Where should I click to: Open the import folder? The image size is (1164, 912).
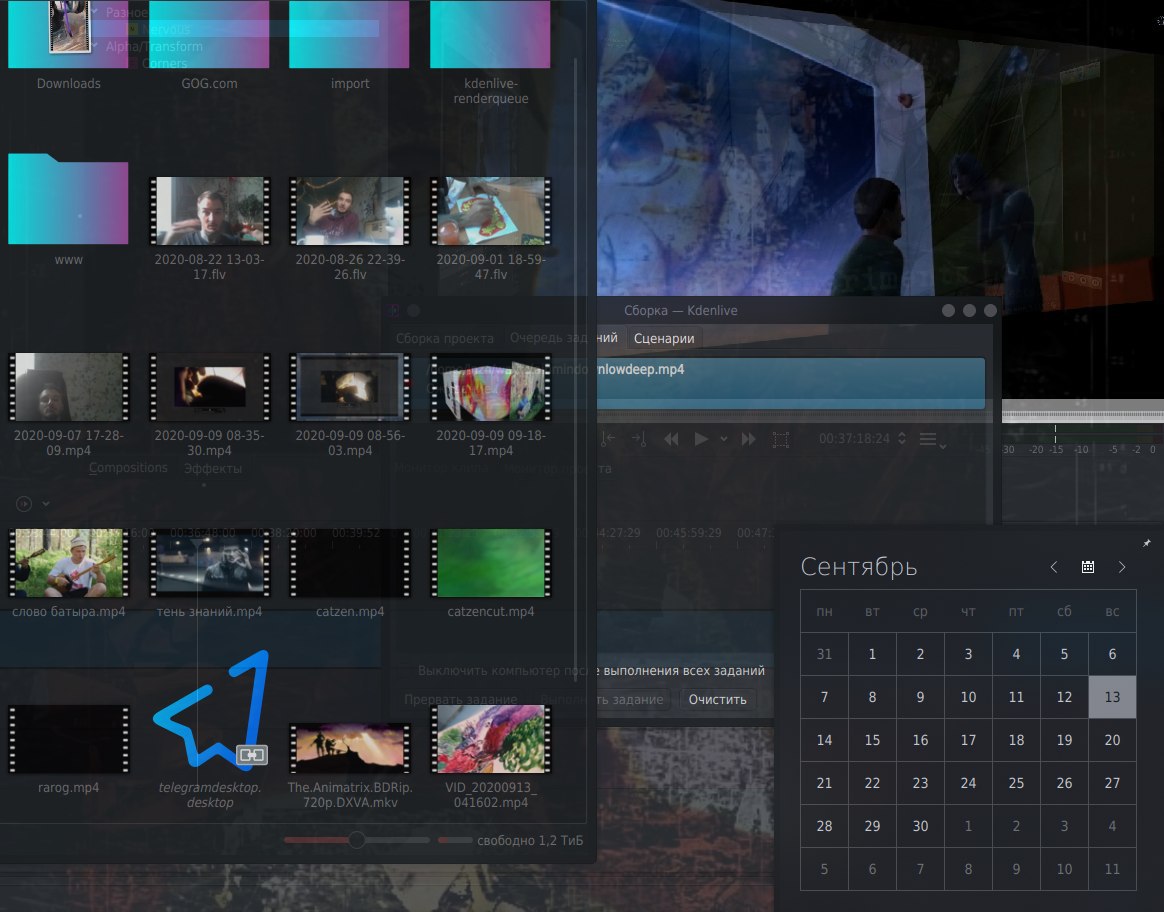tap(350, 45)
